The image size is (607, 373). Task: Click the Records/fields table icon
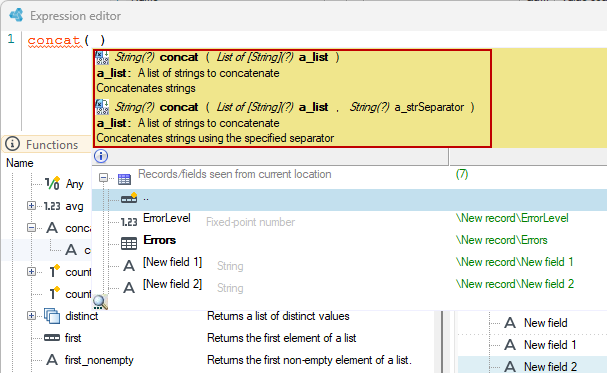pyautogui.click(x=124, y=179)
